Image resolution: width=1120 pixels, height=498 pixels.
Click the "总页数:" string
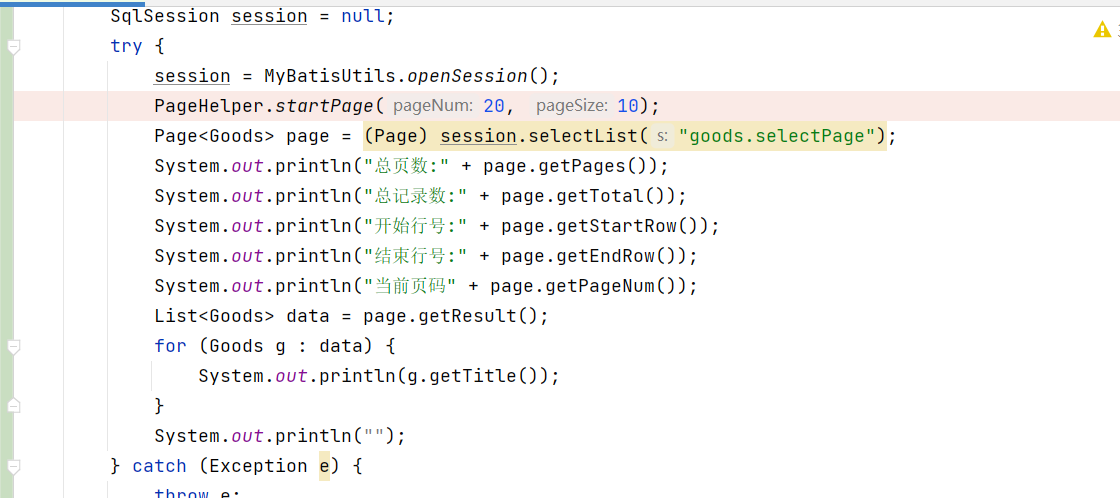pos(406,166)
